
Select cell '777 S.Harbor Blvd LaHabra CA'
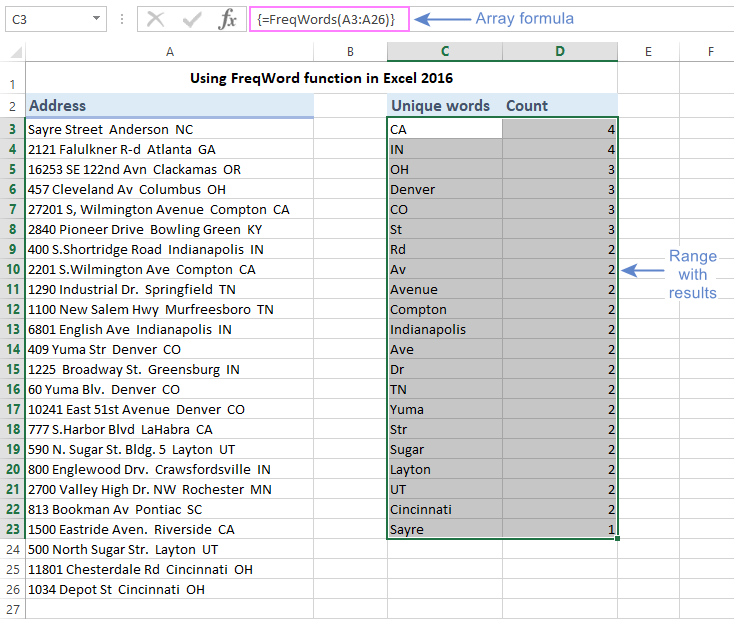pyautogui.click(x=169, y=429)
